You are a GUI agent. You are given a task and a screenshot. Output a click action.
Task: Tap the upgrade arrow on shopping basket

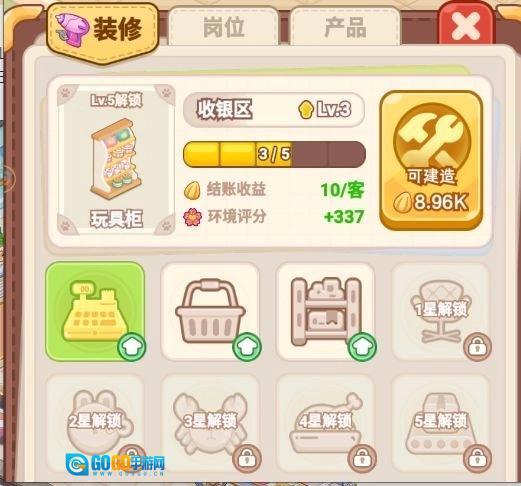247,347
